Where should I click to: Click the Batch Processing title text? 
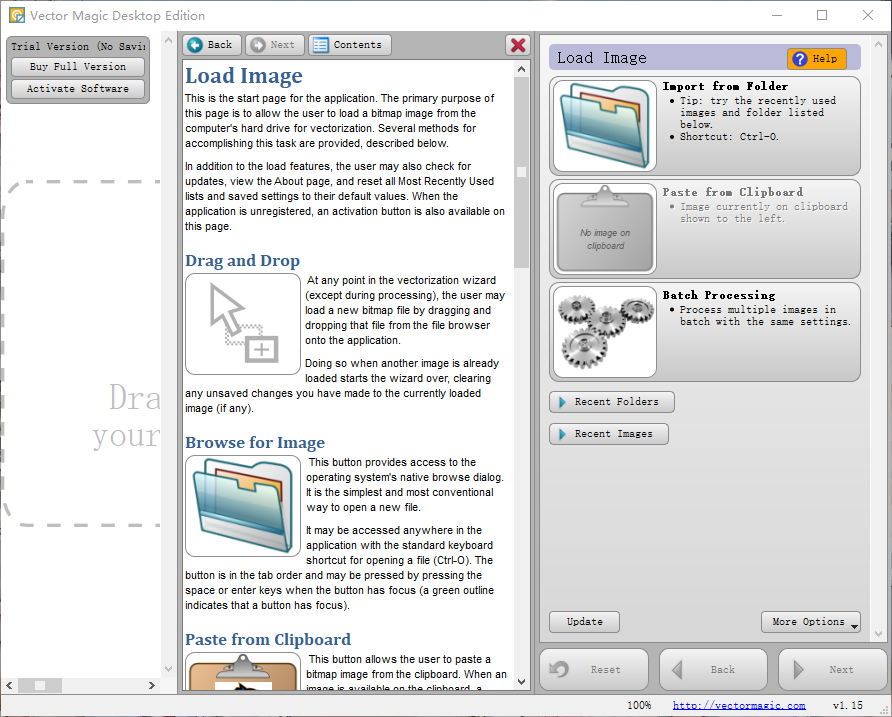point(718,295)
